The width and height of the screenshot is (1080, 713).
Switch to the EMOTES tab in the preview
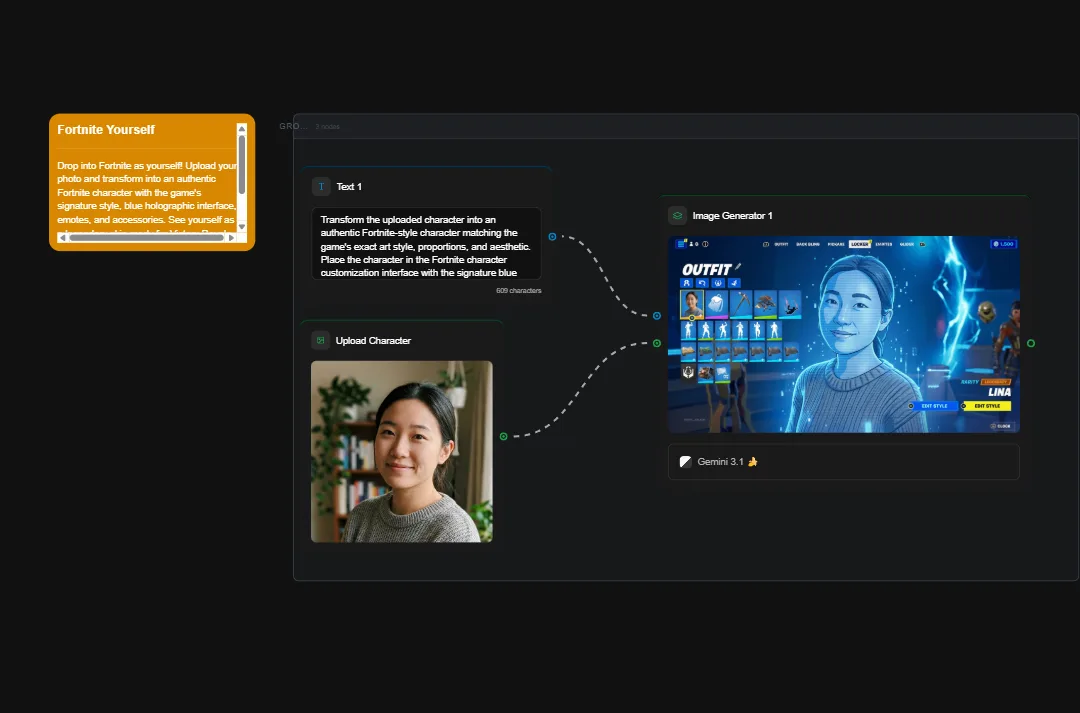883,244
